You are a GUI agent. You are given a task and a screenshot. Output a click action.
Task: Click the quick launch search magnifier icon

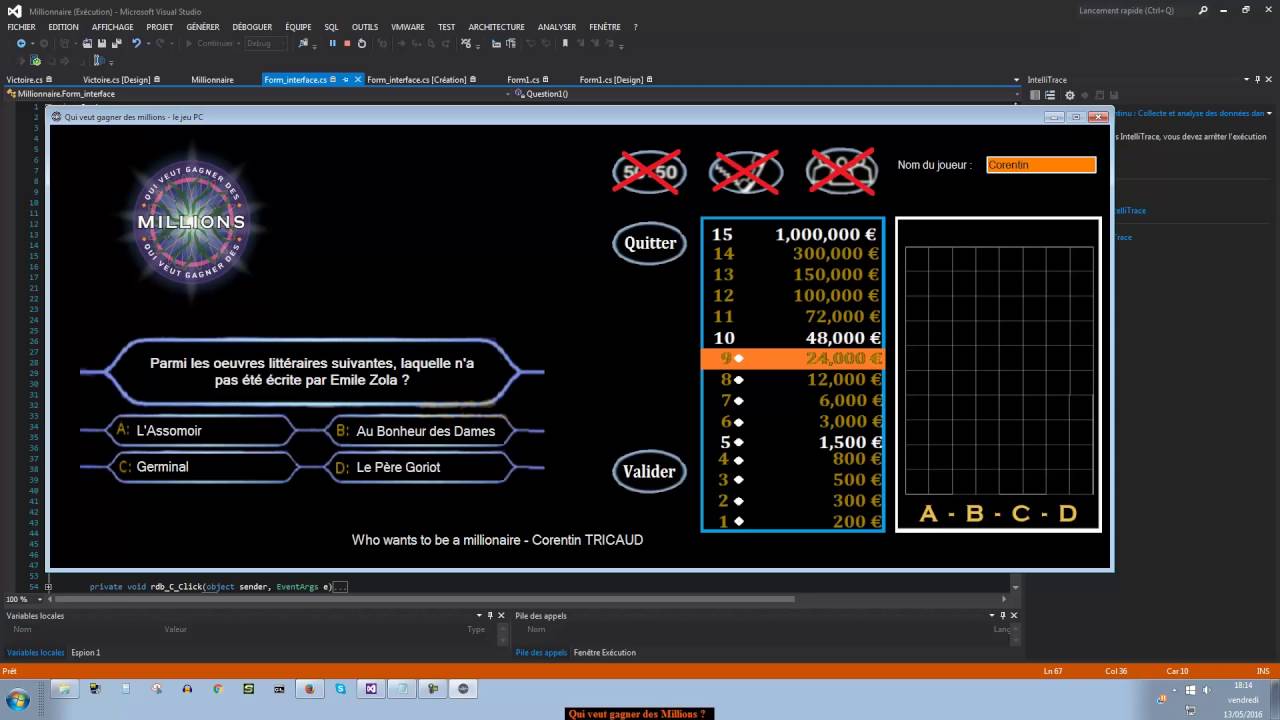click(x=1203, y=10)
